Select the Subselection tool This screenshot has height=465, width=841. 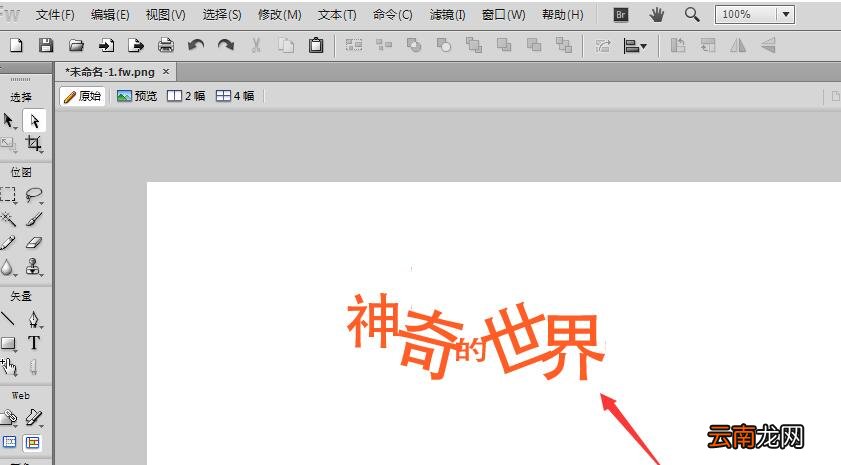pyautogui.click(x=34, y=121)
